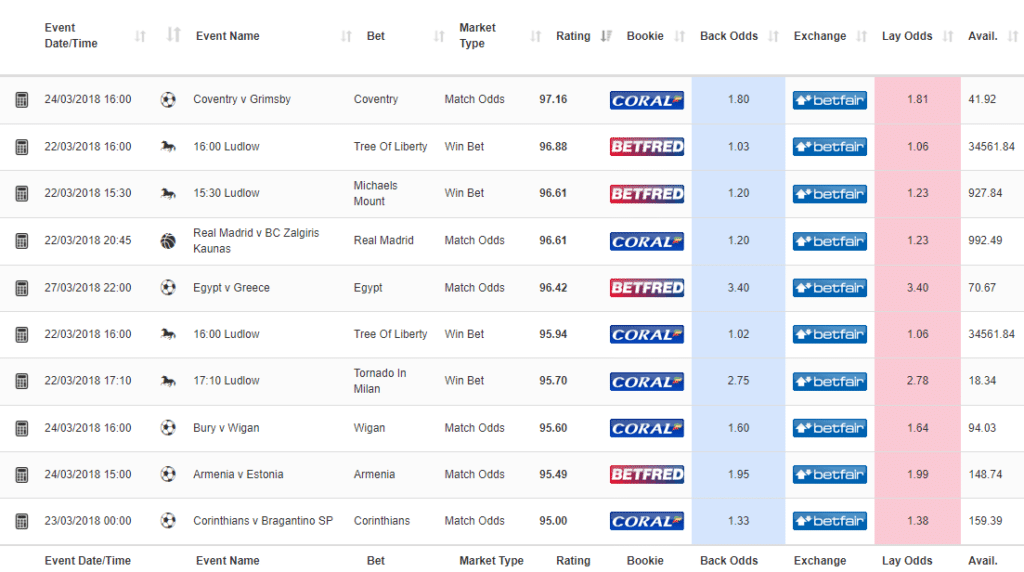The width and height of the screenshot is (1024, 572).
Task: Click Tornado In Milan bet cell
Action: [380, 381]
